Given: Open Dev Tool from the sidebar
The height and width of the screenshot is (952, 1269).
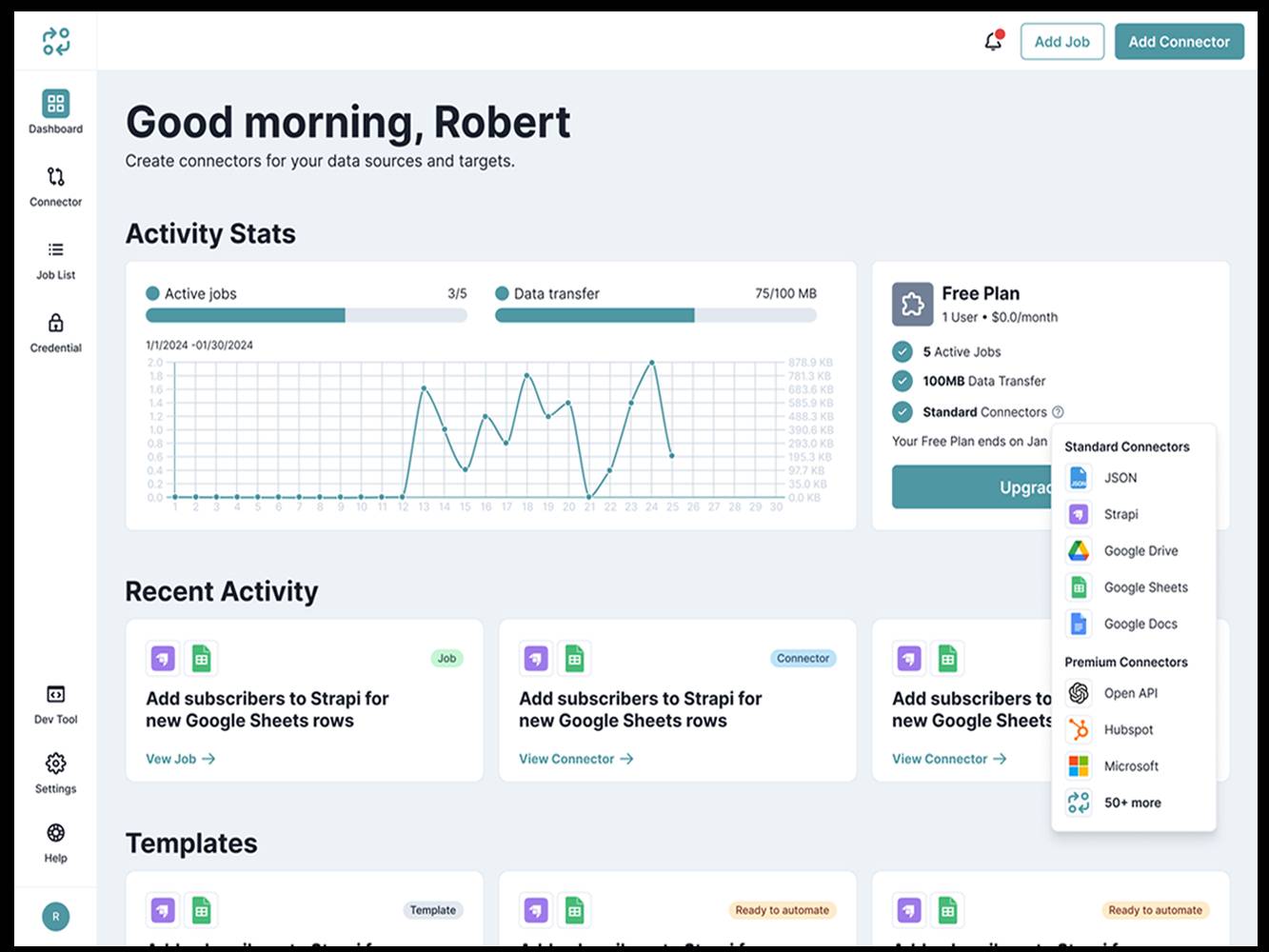Looking at the screenshot, I should [x=56, y=695].
